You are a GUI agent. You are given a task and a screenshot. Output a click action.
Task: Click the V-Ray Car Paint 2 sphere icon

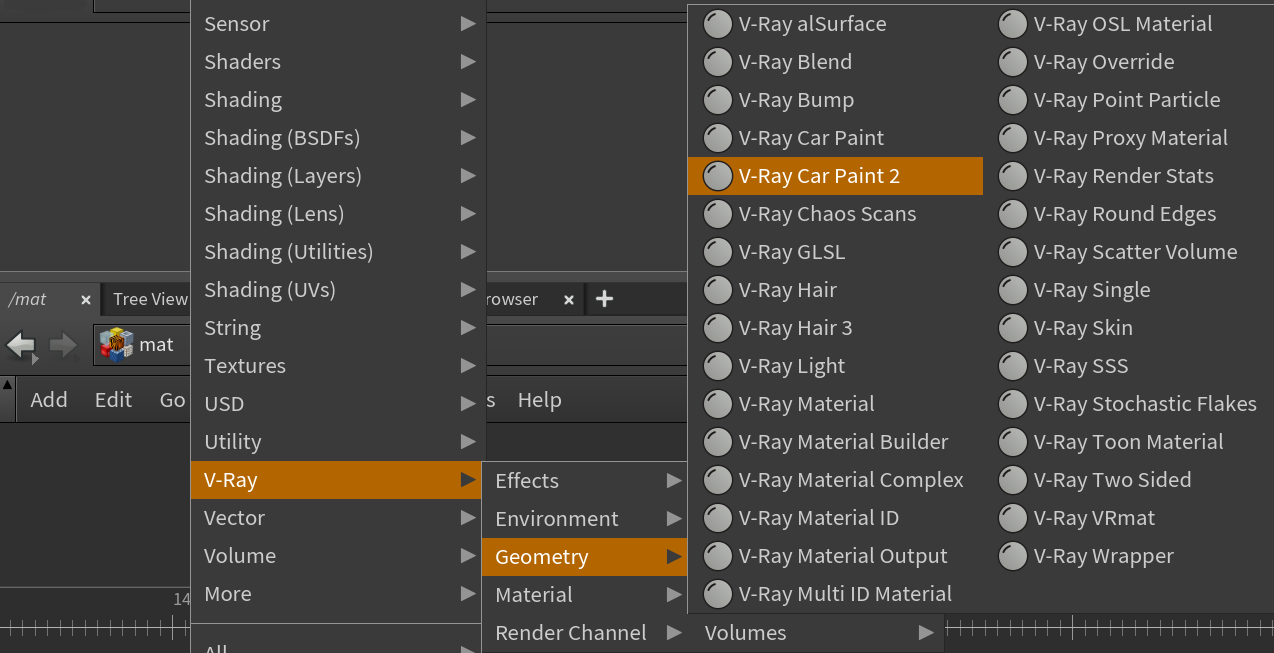[x=718, y=176]
